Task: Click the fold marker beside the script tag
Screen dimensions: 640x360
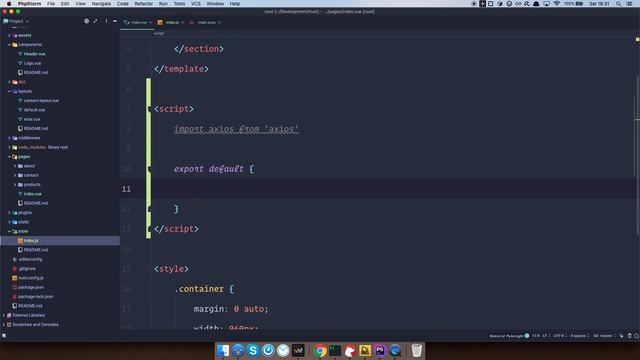Action: [x=149, y=109]
